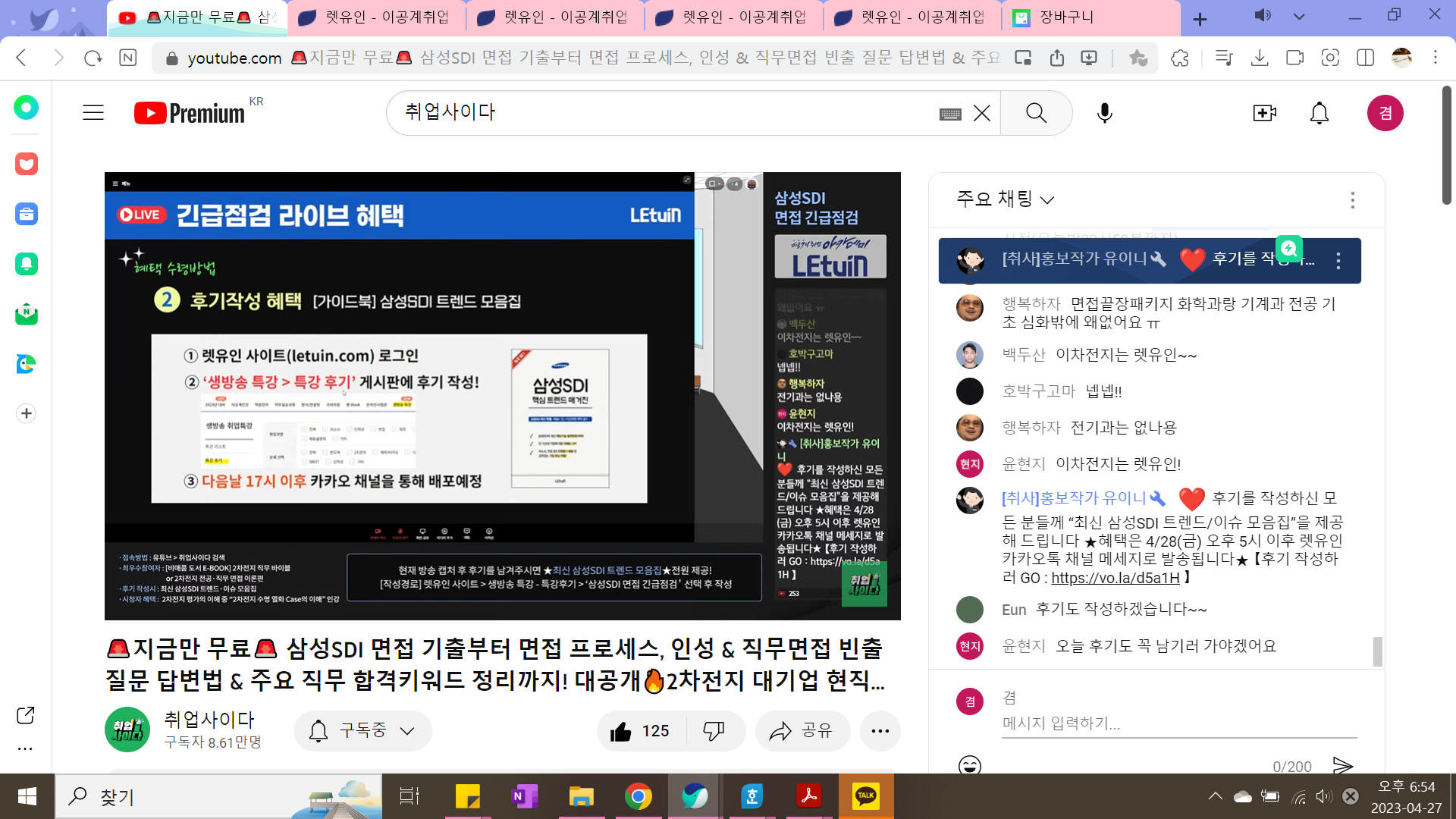Viewport: 1456px width, 819px height.
Task: Click the 공유 share button
Action: tap(802, 731)
